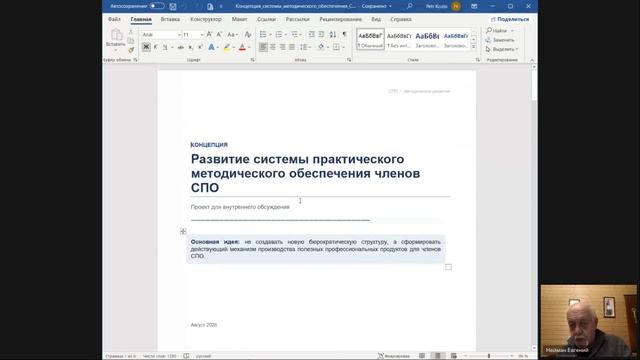The height and width of the screenshot is (360, 640).
Task: Switch to the Ссылки tab
Action: pyautogui.click(x=266, y=19)
